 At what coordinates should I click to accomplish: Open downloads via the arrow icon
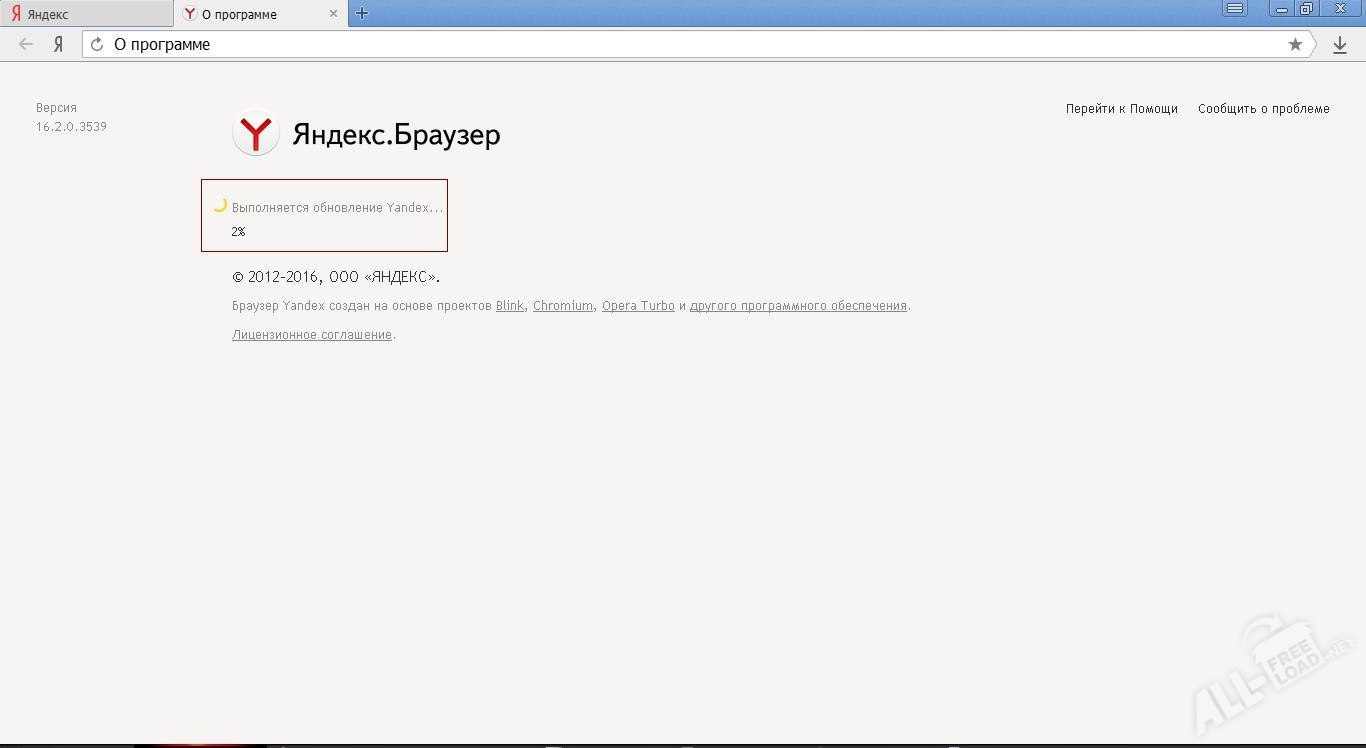pos(1340,44)
